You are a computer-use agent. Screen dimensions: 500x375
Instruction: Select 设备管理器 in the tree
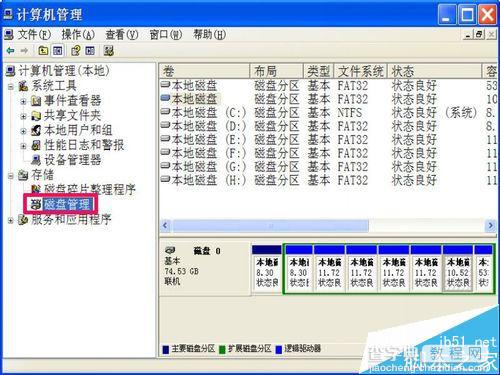click(73, 160)
